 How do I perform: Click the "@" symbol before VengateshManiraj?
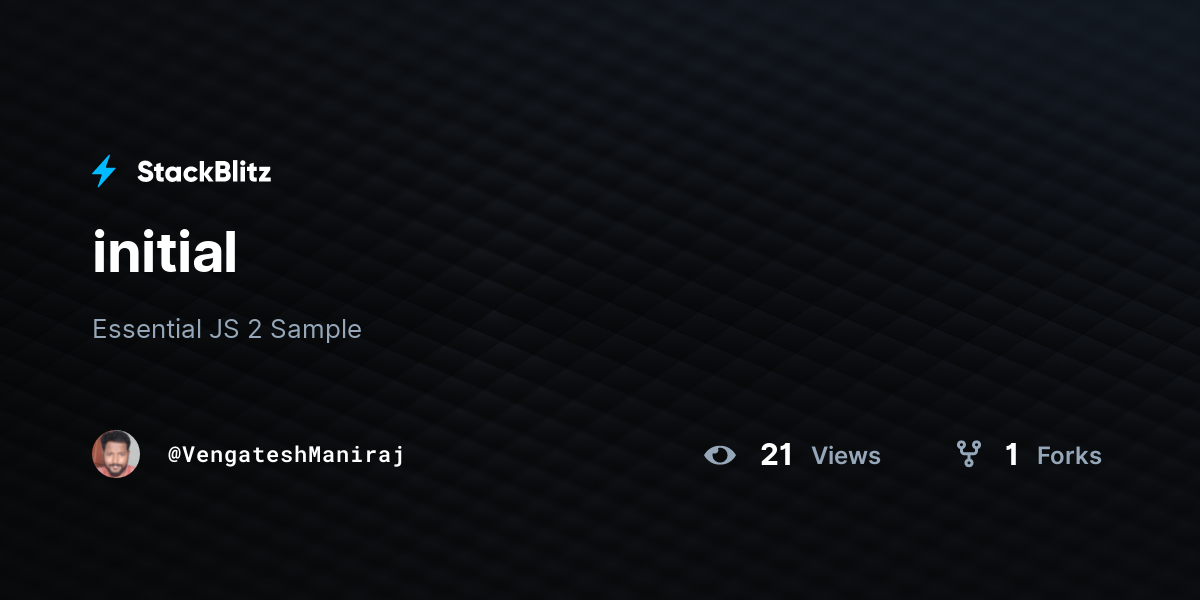(x=174, y=455)
